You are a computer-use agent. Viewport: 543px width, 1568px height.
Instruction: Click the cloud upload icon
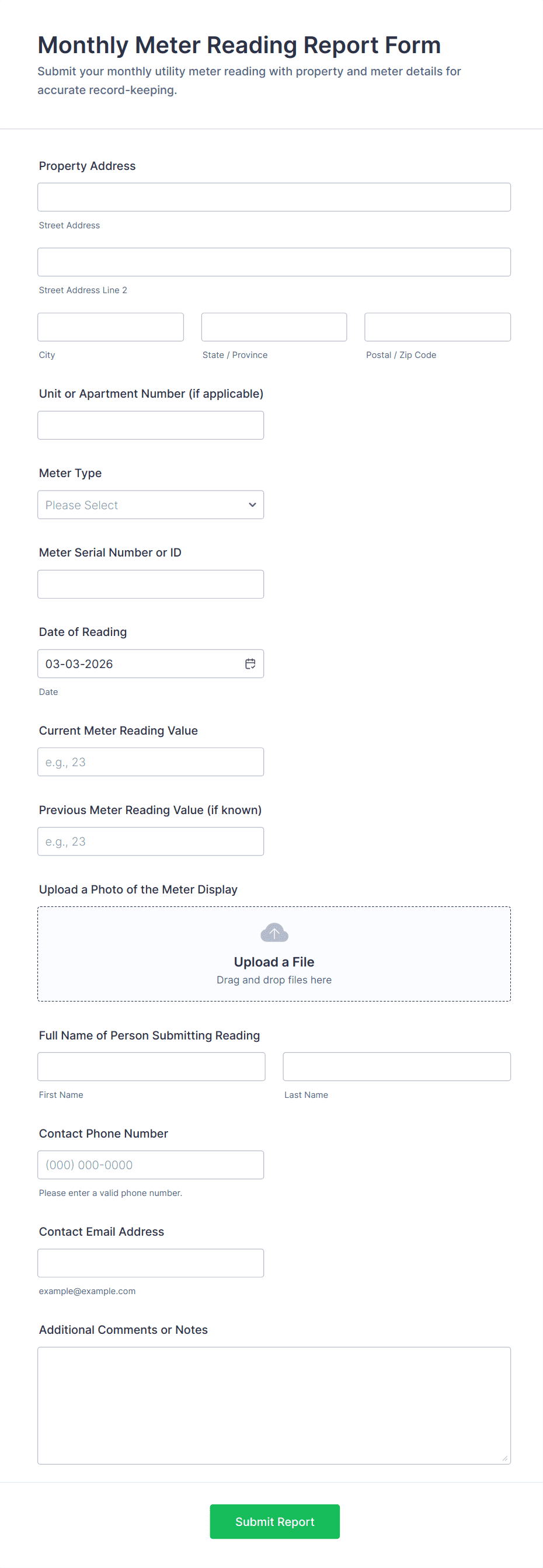click(274, 933)
